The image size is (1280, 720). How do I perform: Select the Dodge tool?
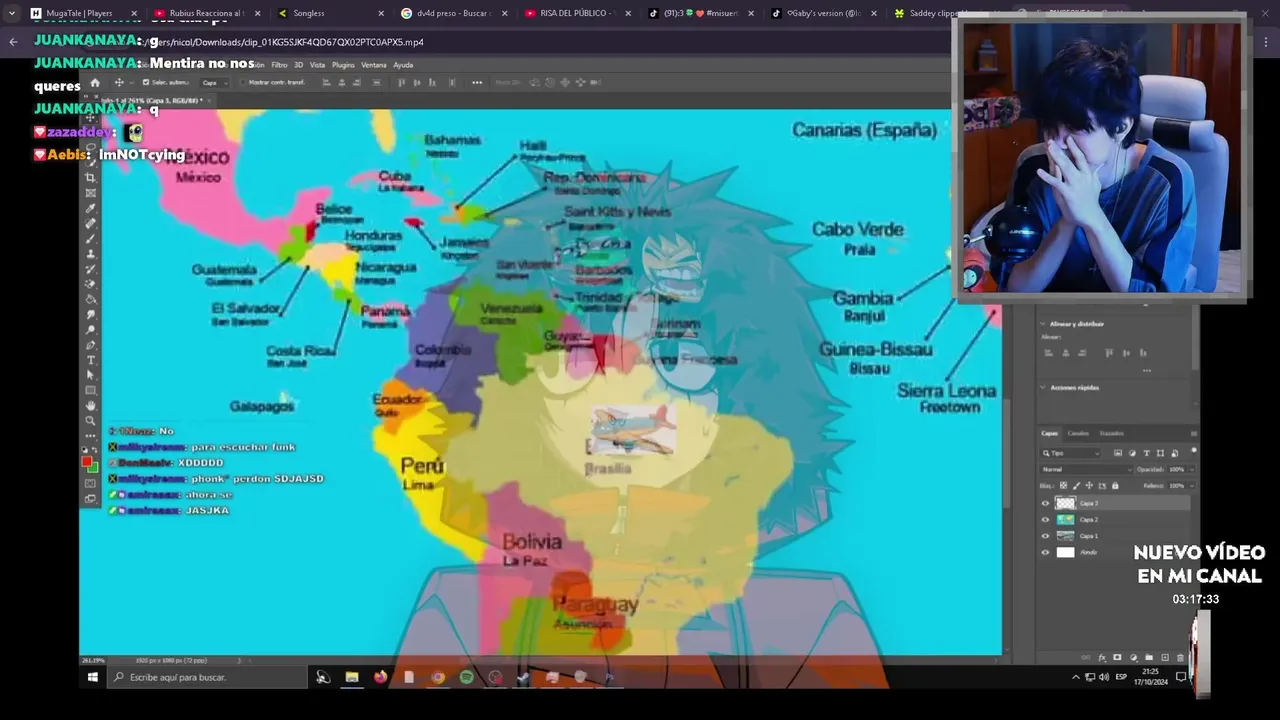(x=90, y=329)
